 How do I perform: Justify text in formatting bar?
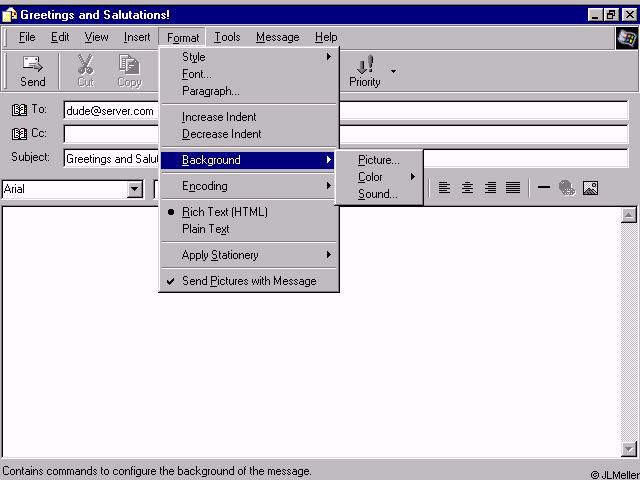(x=513, y=188)
